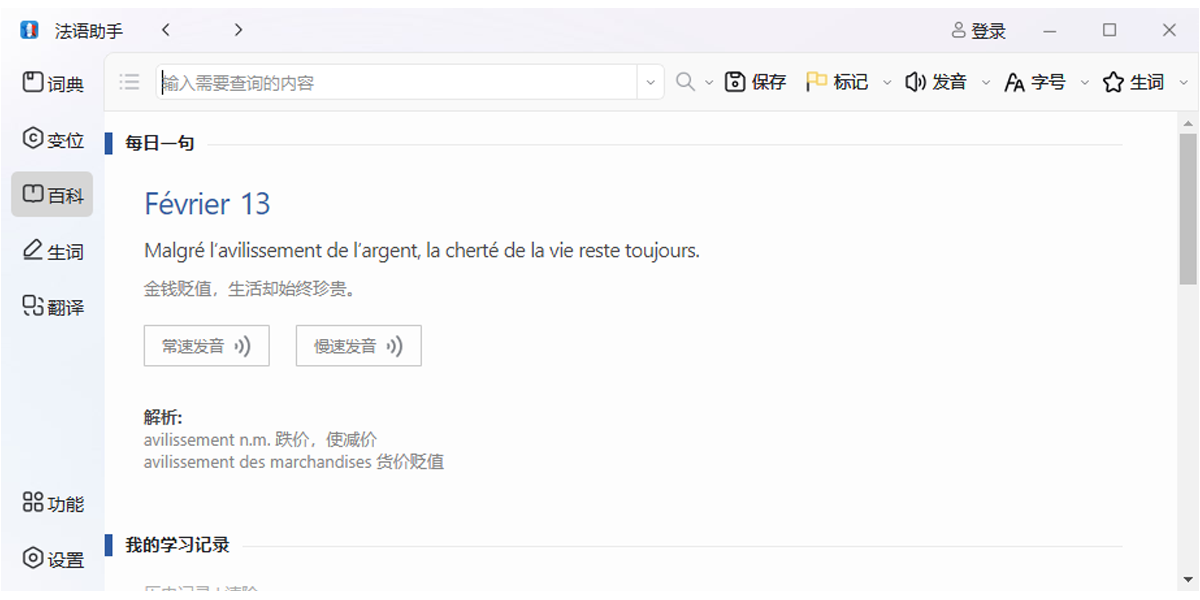Expand the search box history dropdown

(651, 82)
